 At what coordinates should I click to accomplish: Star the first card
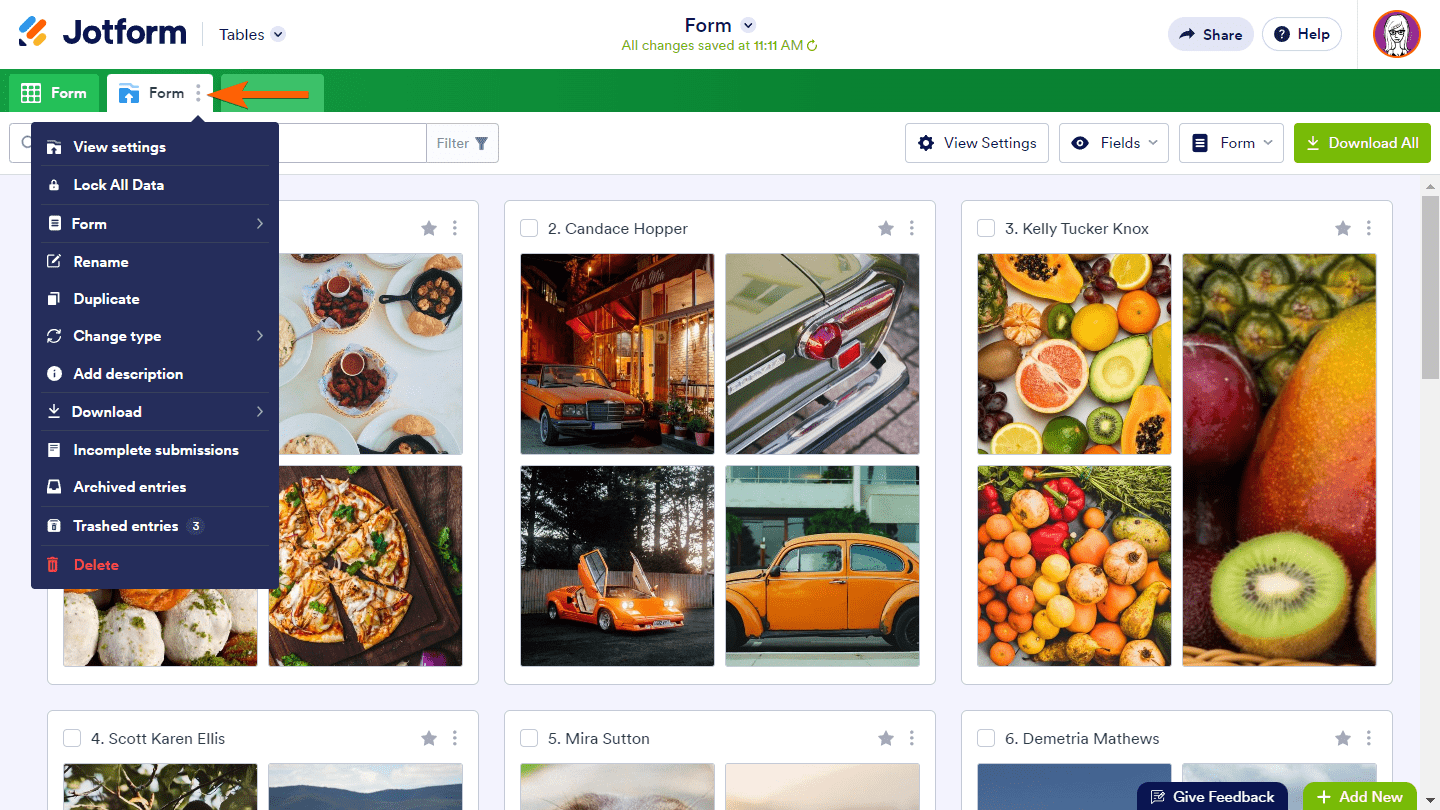click(429, 228)
